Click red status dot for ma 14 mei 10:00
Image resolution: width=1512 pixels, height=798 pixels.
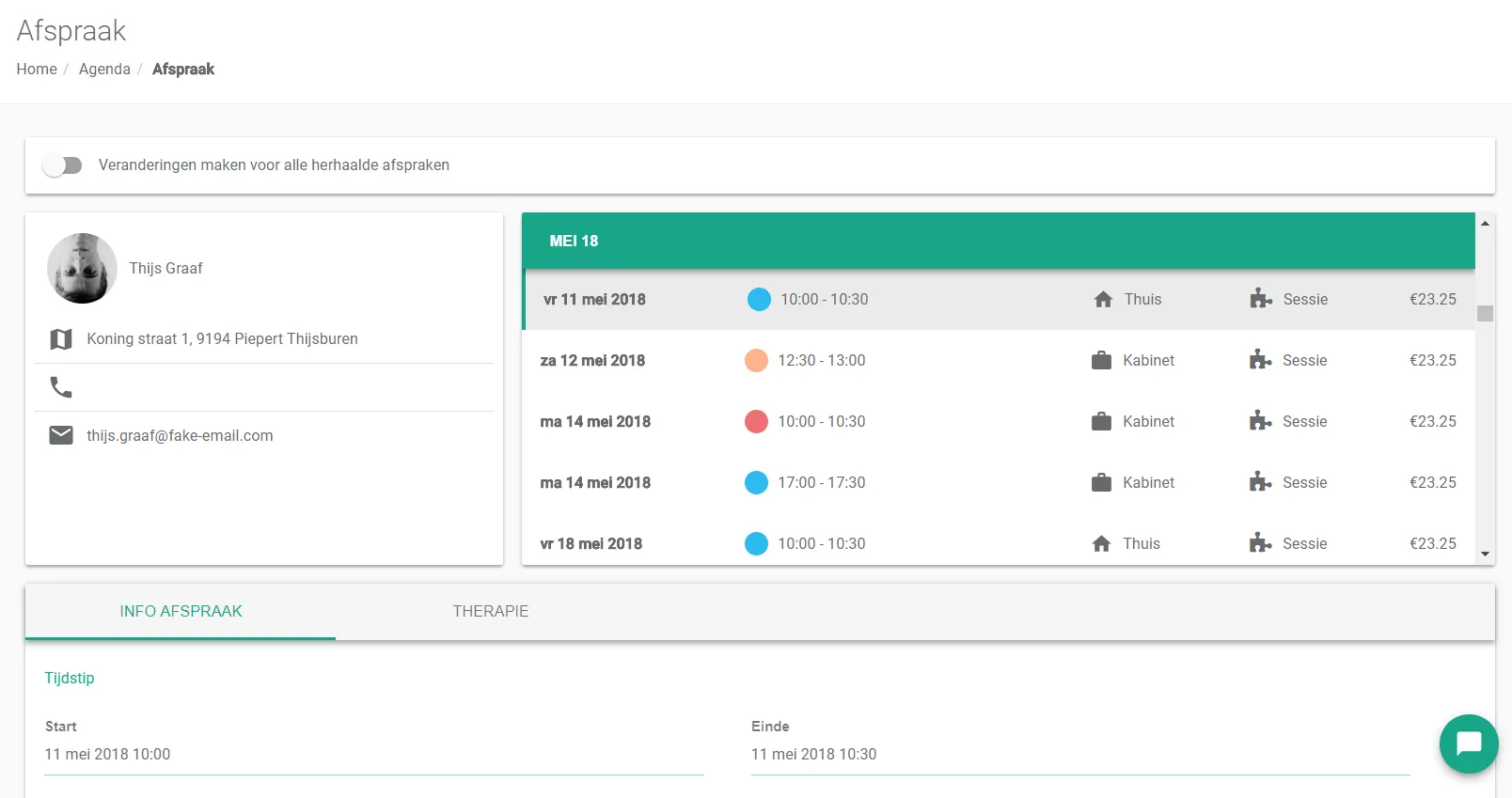pos(756,422)
